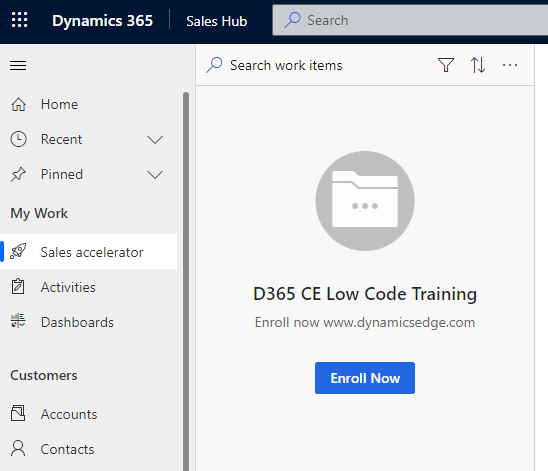Click the global Search box
The width and height of the screenshot is (548, 471).
[x=410, y=20]
